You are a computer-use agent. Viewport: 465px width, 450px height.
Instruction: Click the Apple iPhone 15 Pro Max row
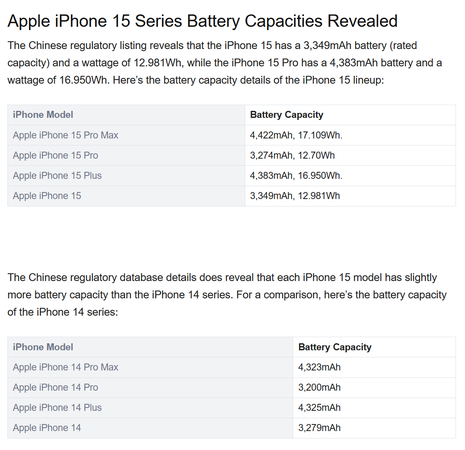click(231, 135)
